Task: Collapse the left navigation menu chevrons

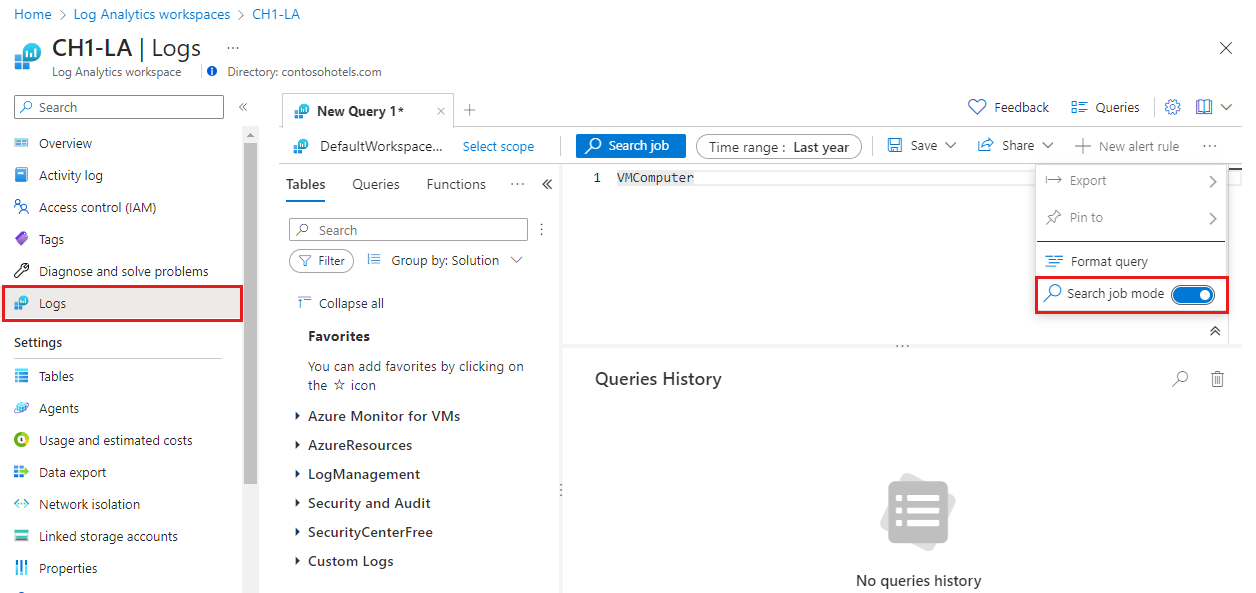Action: (242, 107)
